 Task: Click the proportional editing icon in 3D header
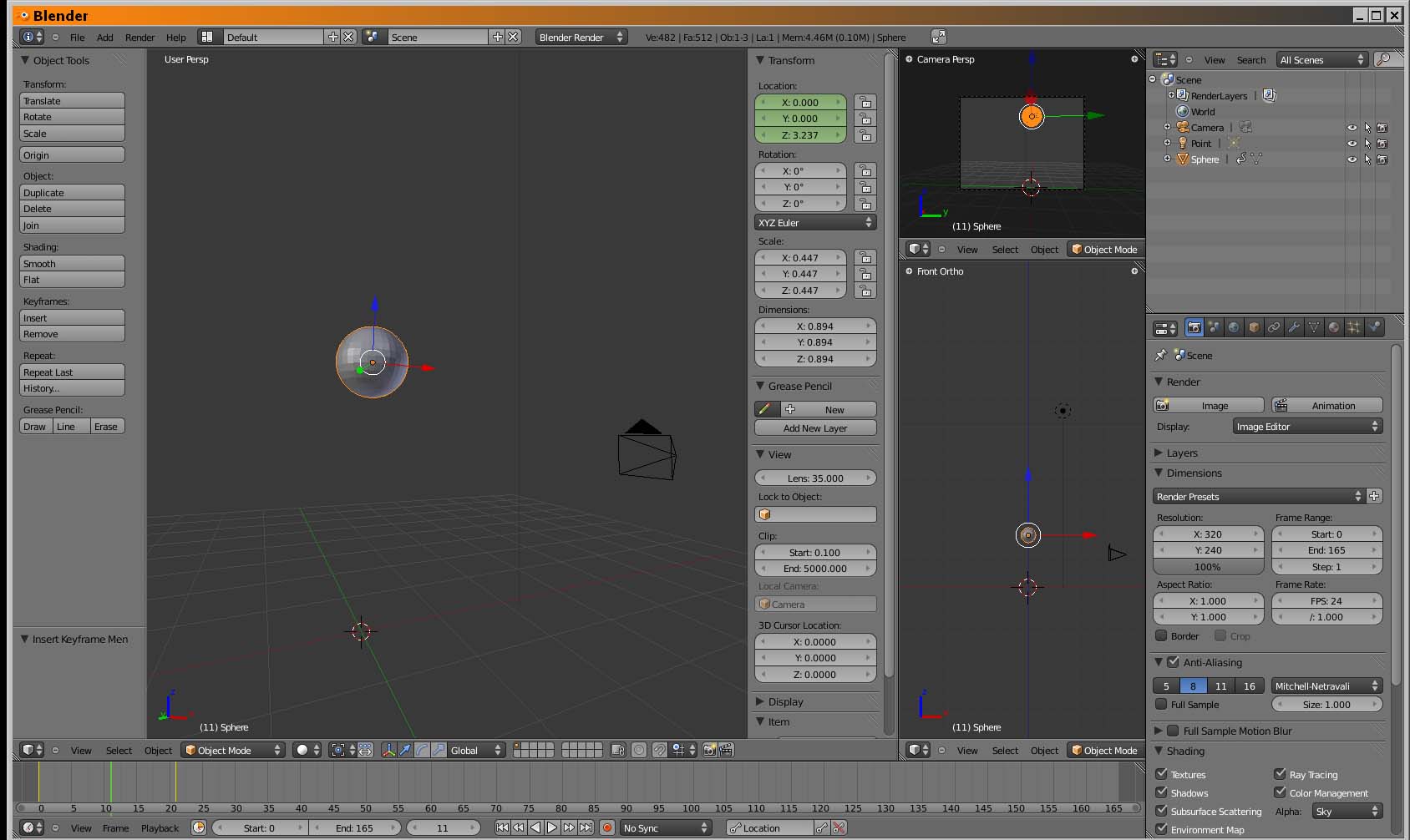[x=639, y=750]
